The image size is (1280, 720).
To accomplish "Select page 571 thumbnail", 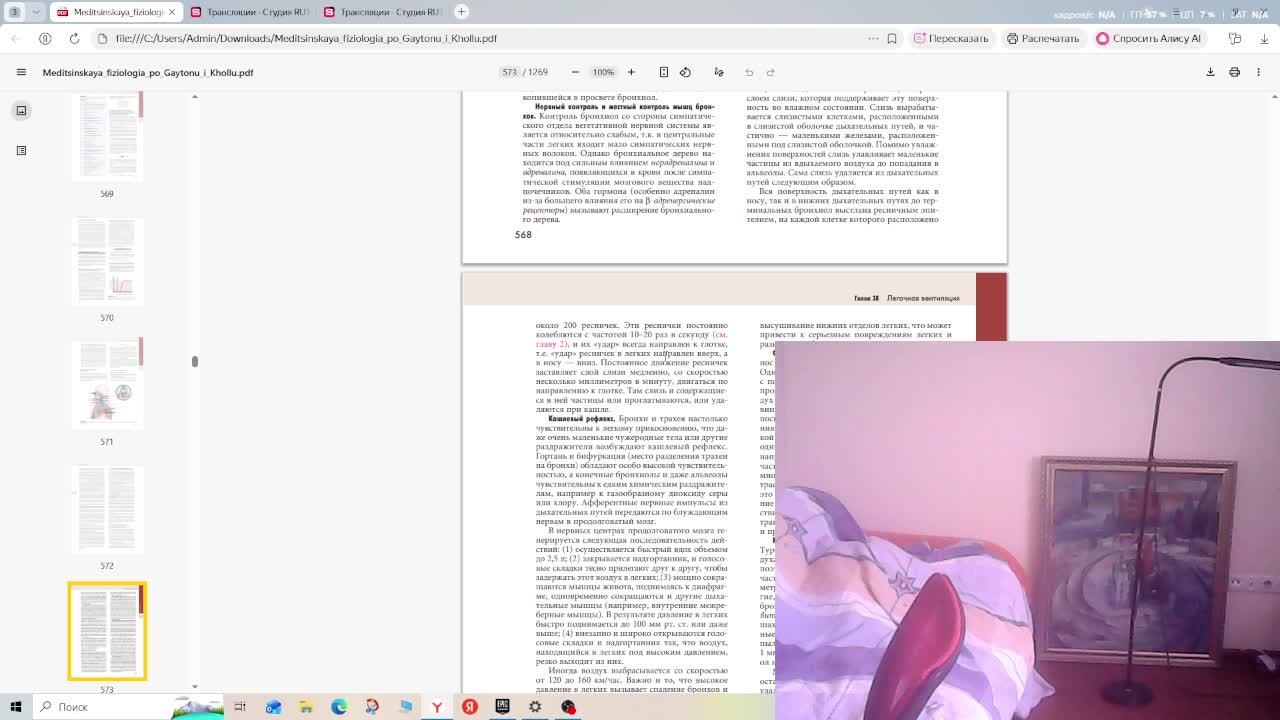I will tap(107, 385).
